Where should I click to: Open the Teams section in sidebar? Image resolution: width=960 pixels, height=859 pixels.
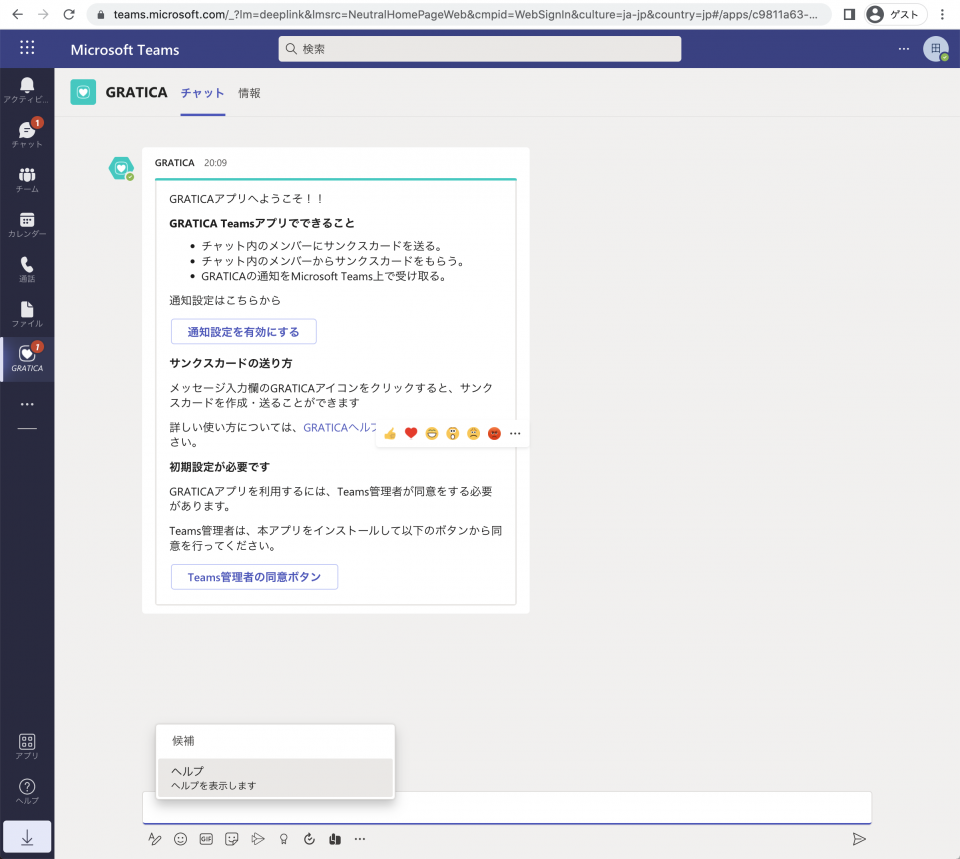(x=27, y=180)
